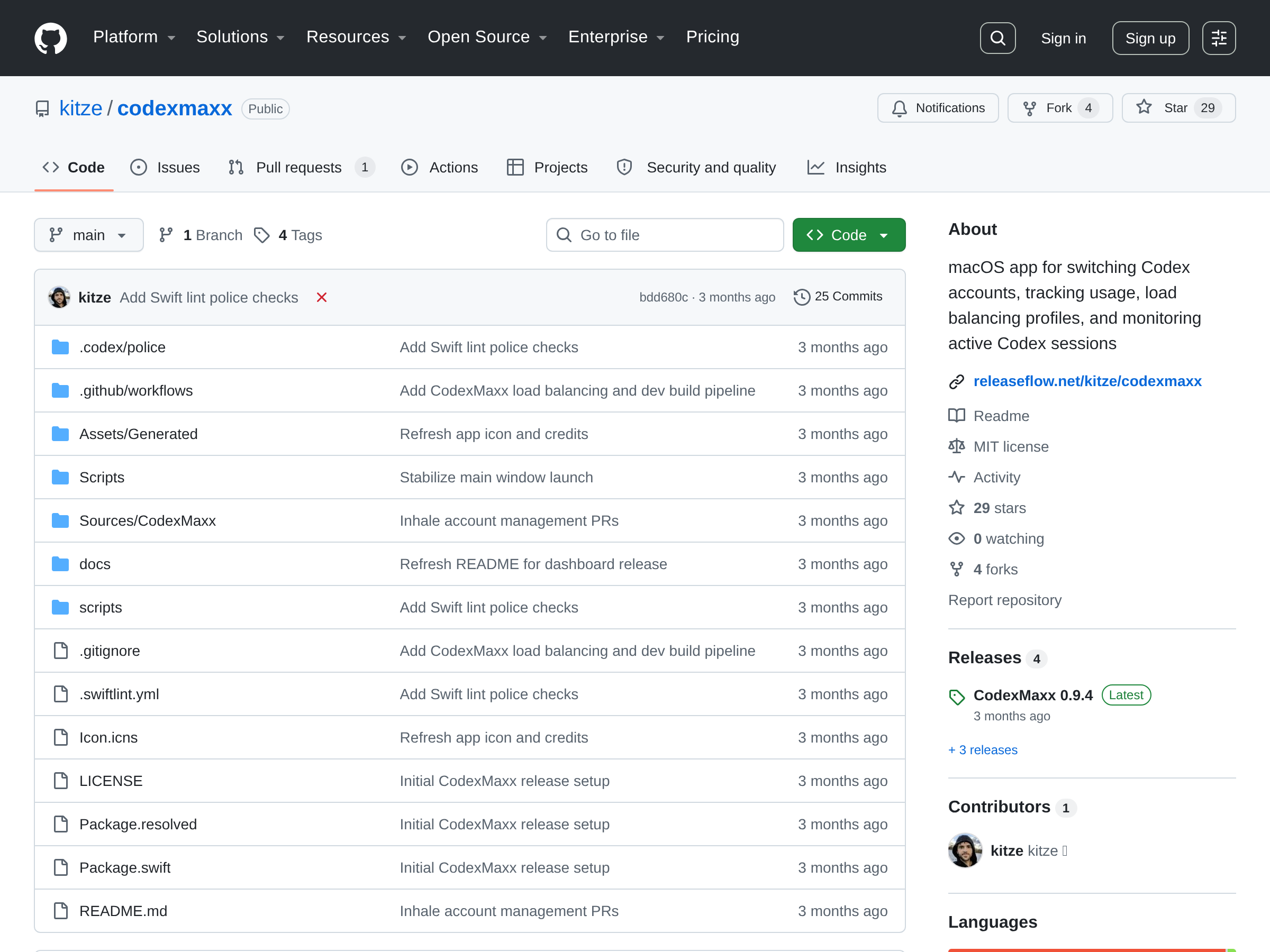Go to the Actions tab
This screenshot has width=1270, height=952.
pos(440,168)
